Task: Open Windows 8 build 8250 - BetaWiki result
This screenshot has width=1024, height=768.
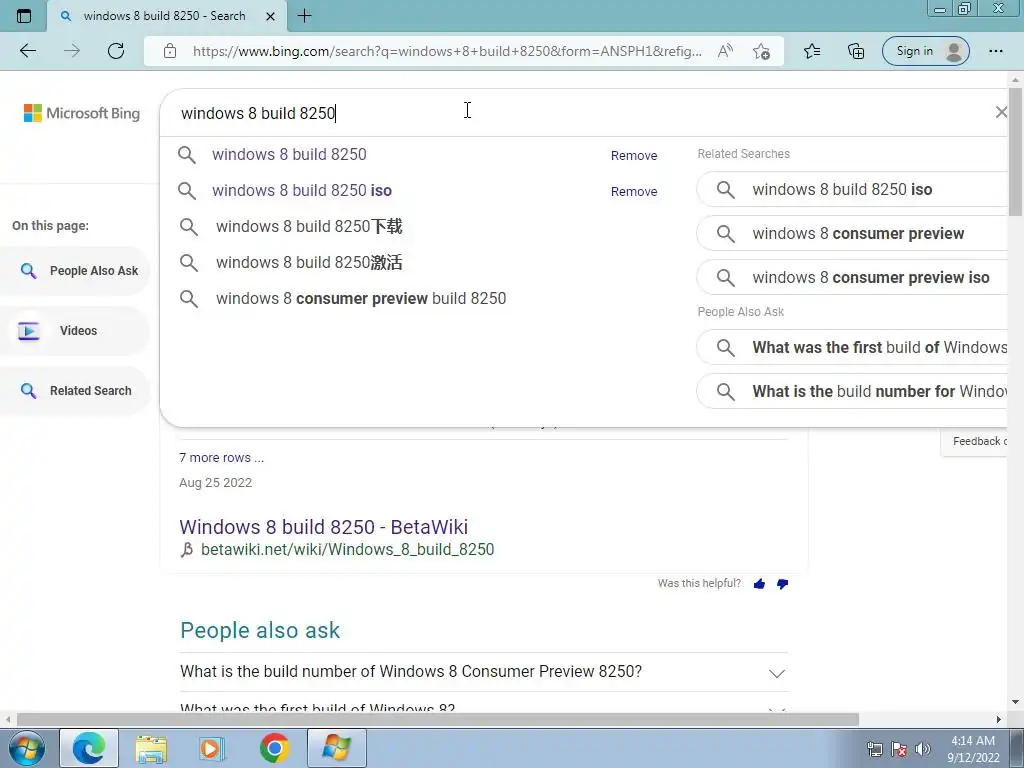Action: [x=323, y=527]
